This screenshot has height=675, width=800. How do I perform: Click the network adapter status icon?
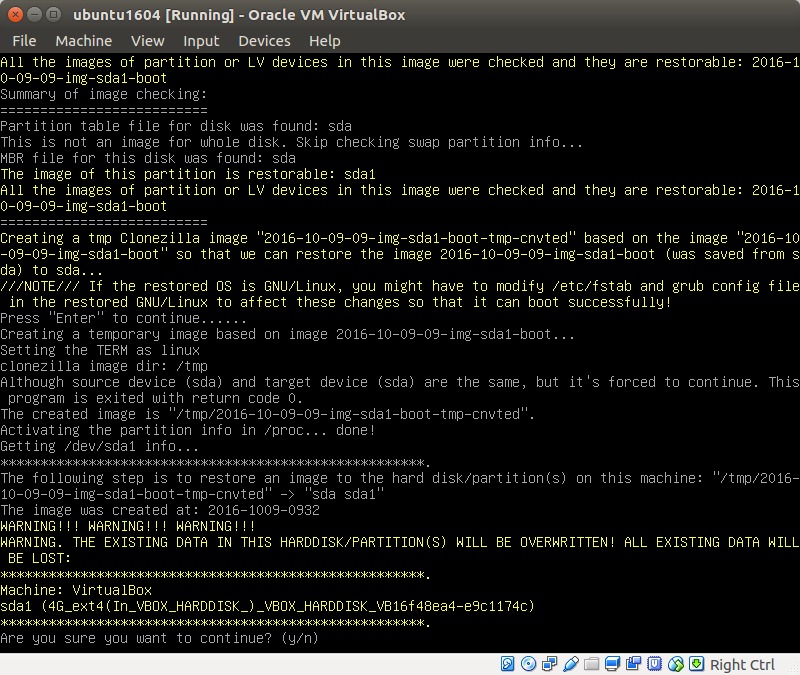coord(550,664)
